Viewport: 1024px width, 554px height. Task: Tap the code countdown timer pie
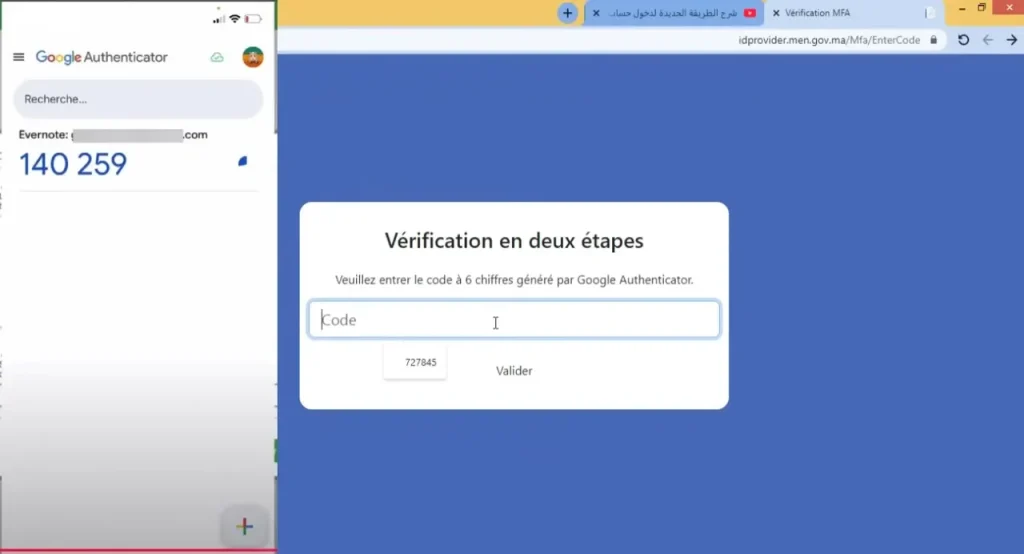click(242, 161)
